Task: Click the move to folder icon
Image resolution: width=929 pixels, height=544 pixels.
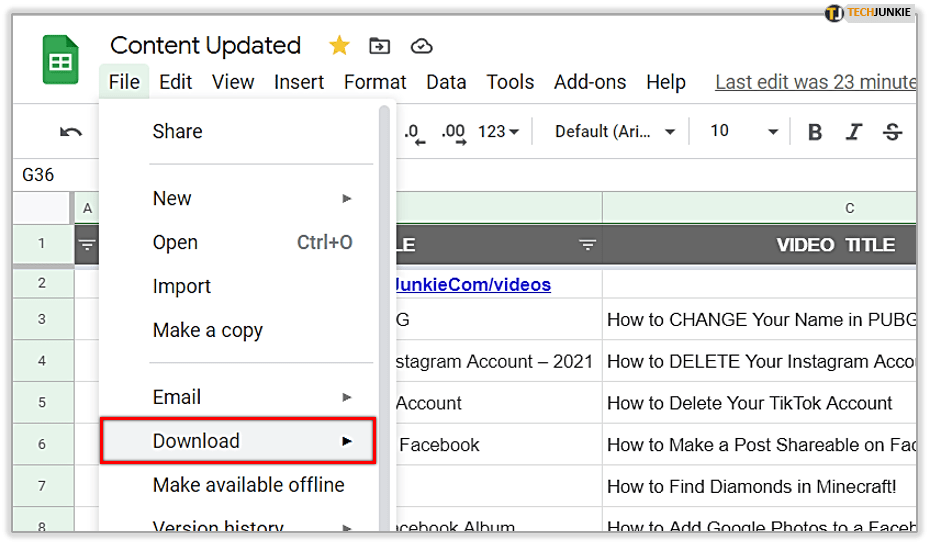Action: point(379,46)
